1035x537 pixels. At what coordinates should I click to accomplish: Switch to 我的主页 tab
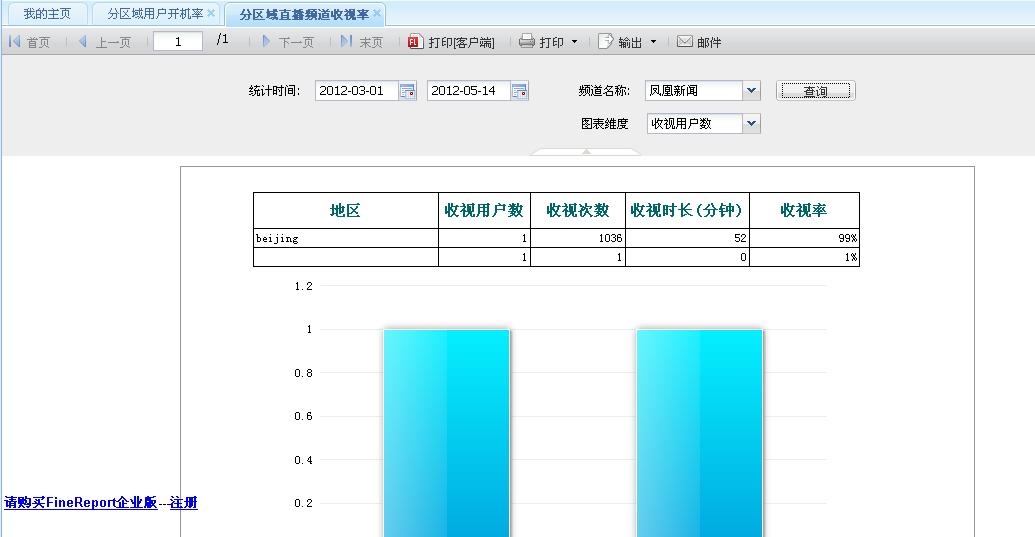47,14
